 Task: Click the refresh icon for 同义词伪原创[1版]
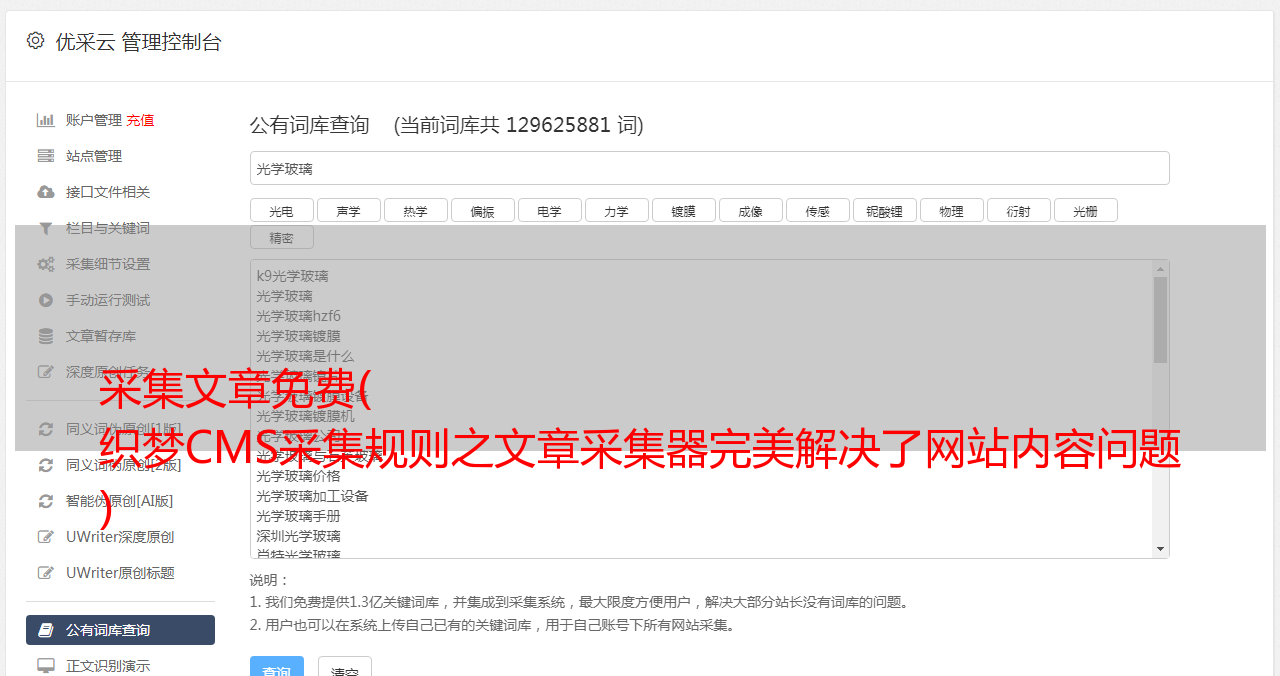(x=45, y=429)
